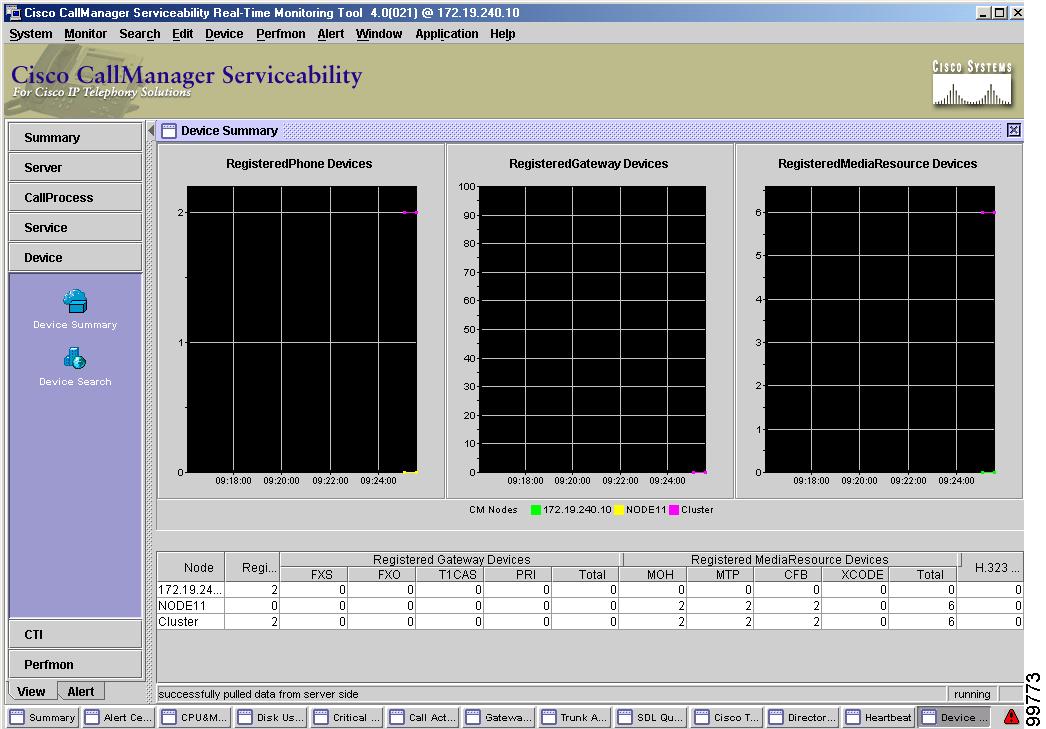Click the FXS column header
The width and height of the screenshot is (1046, 729).
pyautogui.click(x=314, y=574)
